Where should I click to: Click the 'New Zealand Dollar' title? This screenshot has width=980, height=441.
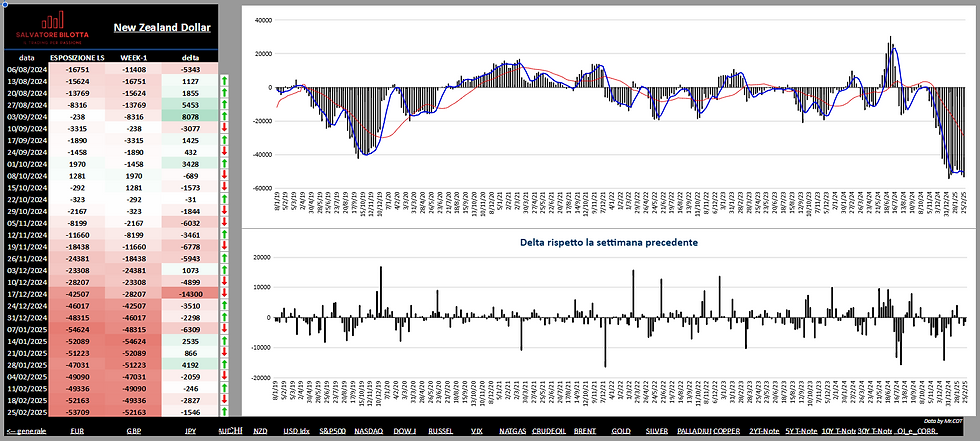click(x=162, y=27)
